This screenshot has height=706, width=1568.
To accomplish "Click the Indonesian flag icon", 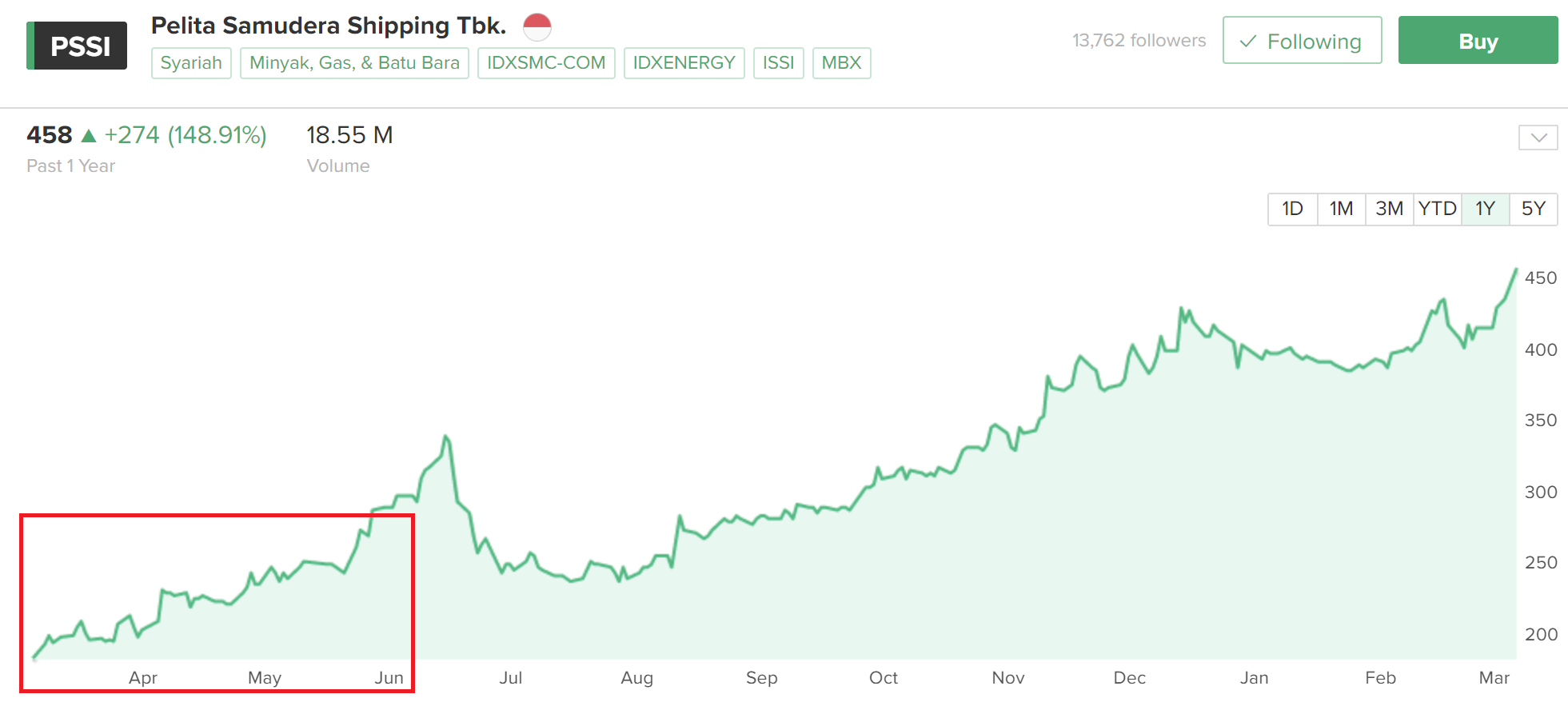I will tap(537, 26).
